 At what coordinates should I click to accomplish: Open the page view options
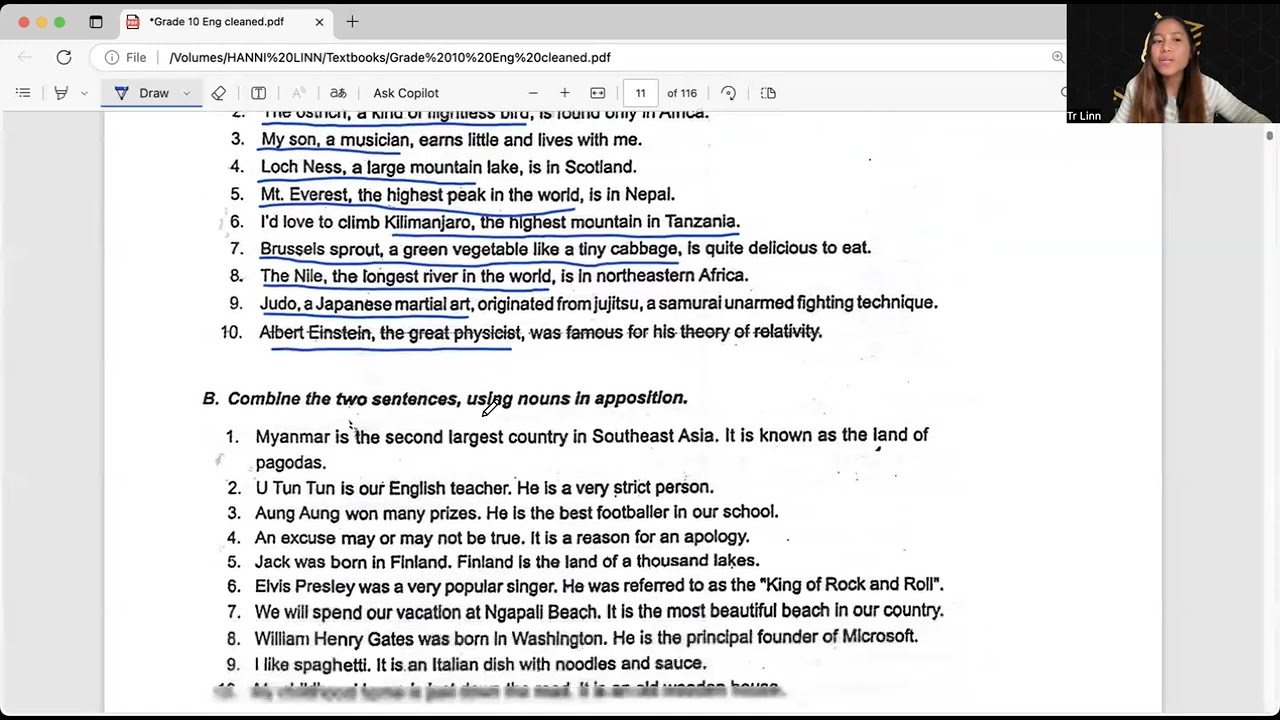point(768,93)
